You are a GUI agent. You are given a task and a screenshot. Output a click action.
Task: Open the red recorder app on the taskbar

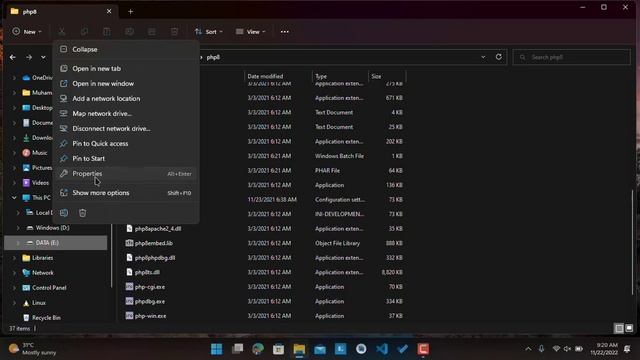click(423, 349)
